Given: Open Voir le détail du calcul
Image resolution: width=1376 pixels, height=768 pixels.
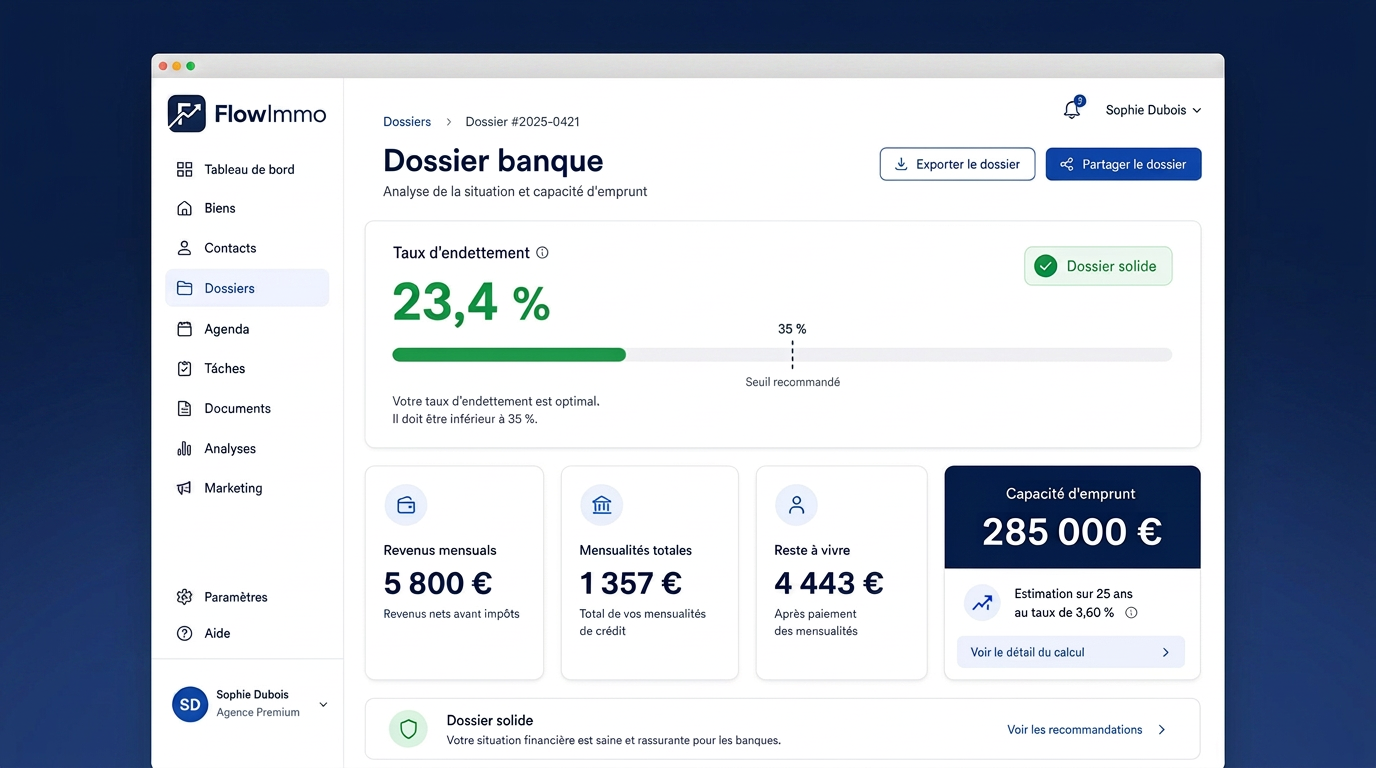Looking at the screenshot, I should coord(1071,652).
